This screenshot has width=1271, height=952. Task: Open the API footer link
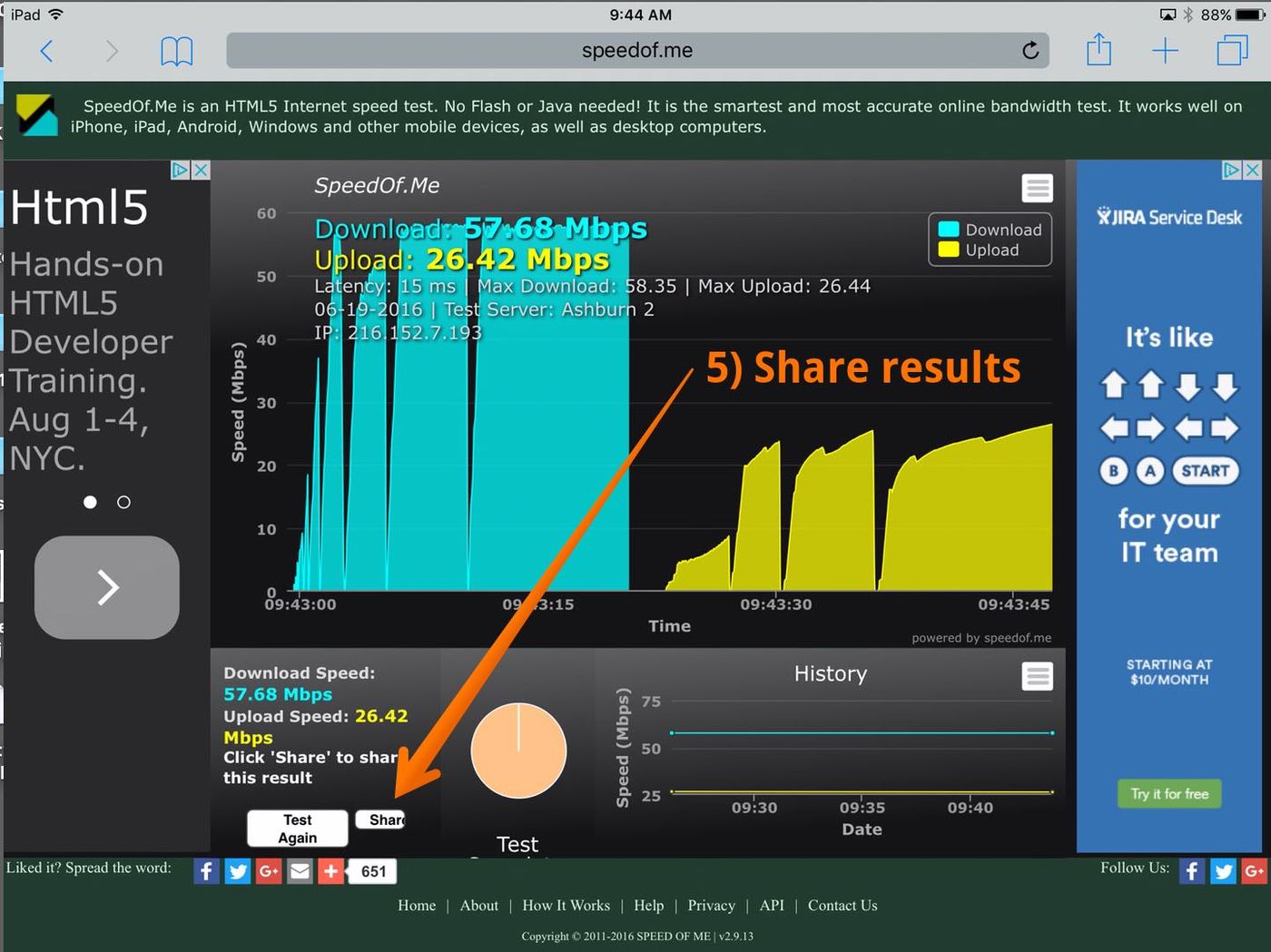pyautogui.click(x=772, y=906)
